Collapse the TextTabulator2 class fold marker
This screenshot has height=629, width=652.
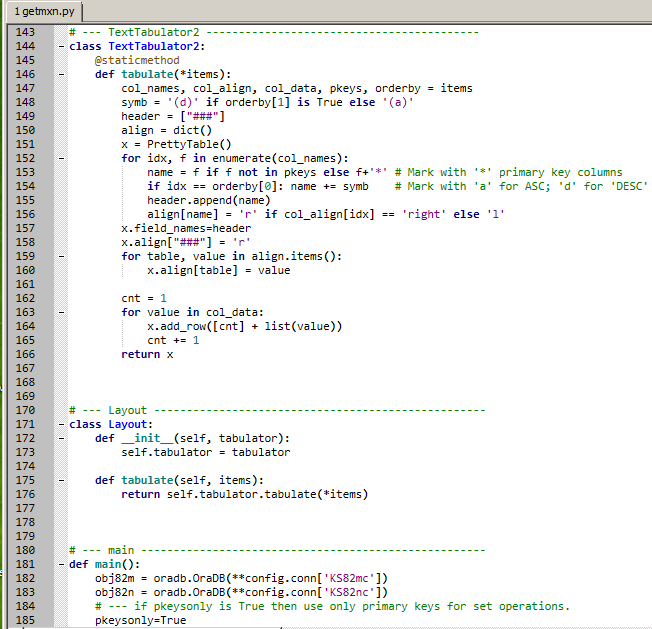[62, 46]
